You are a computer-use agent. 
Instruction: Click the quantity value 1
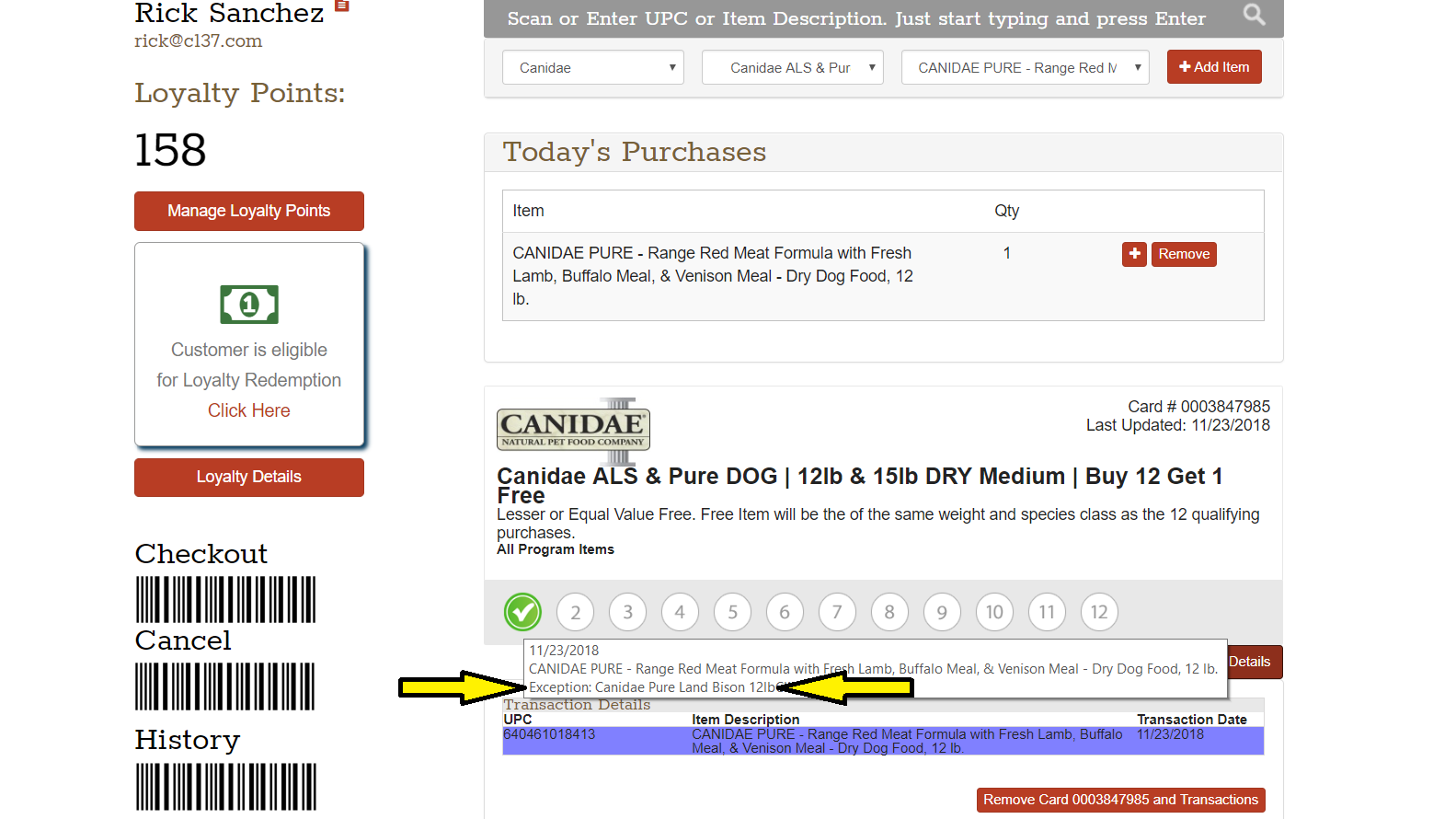[1007, 253]
